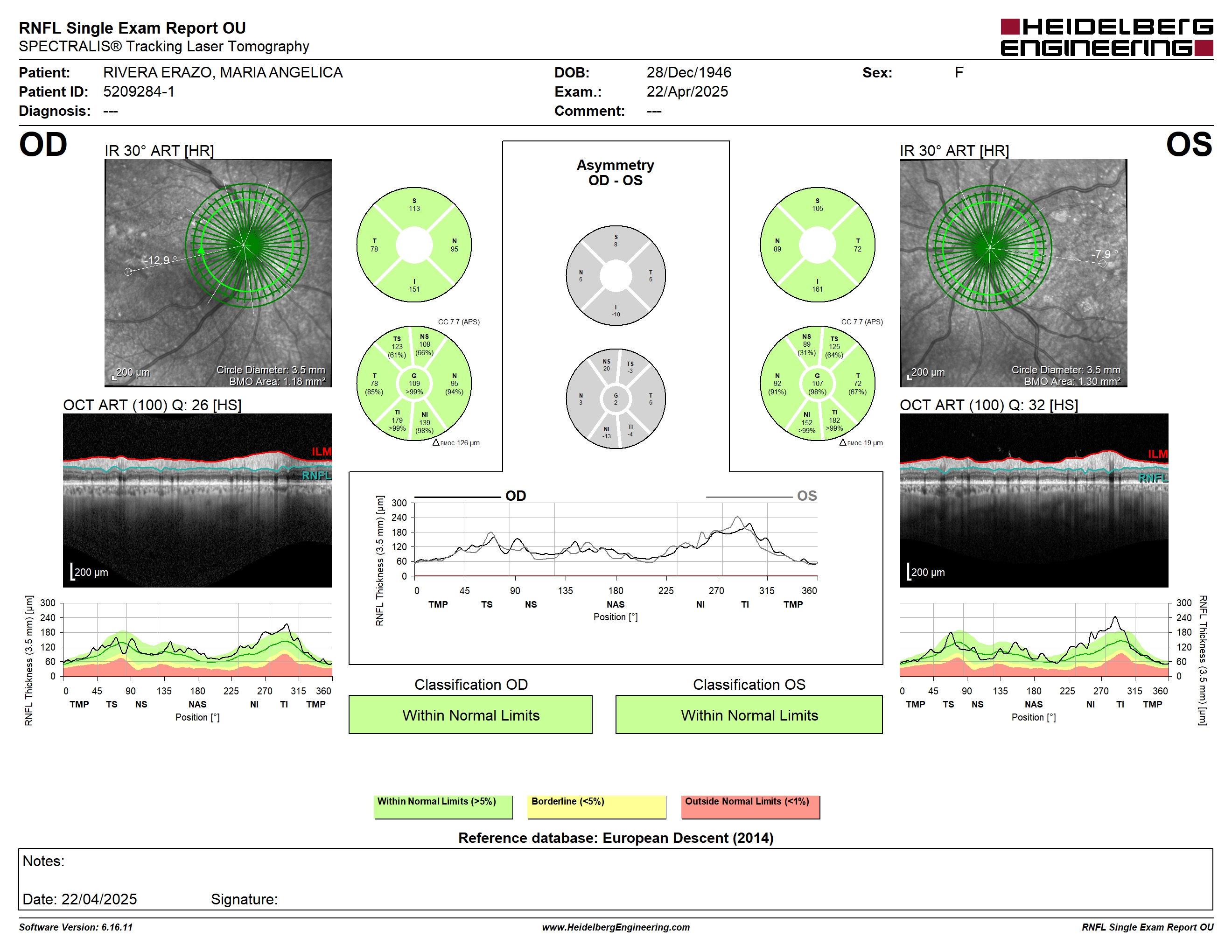The height and width of the screenshot is (952, 1232).
Task: Click the patient name RIVERA ERAZO, MARIA ANGELICA
Action: 223,73
